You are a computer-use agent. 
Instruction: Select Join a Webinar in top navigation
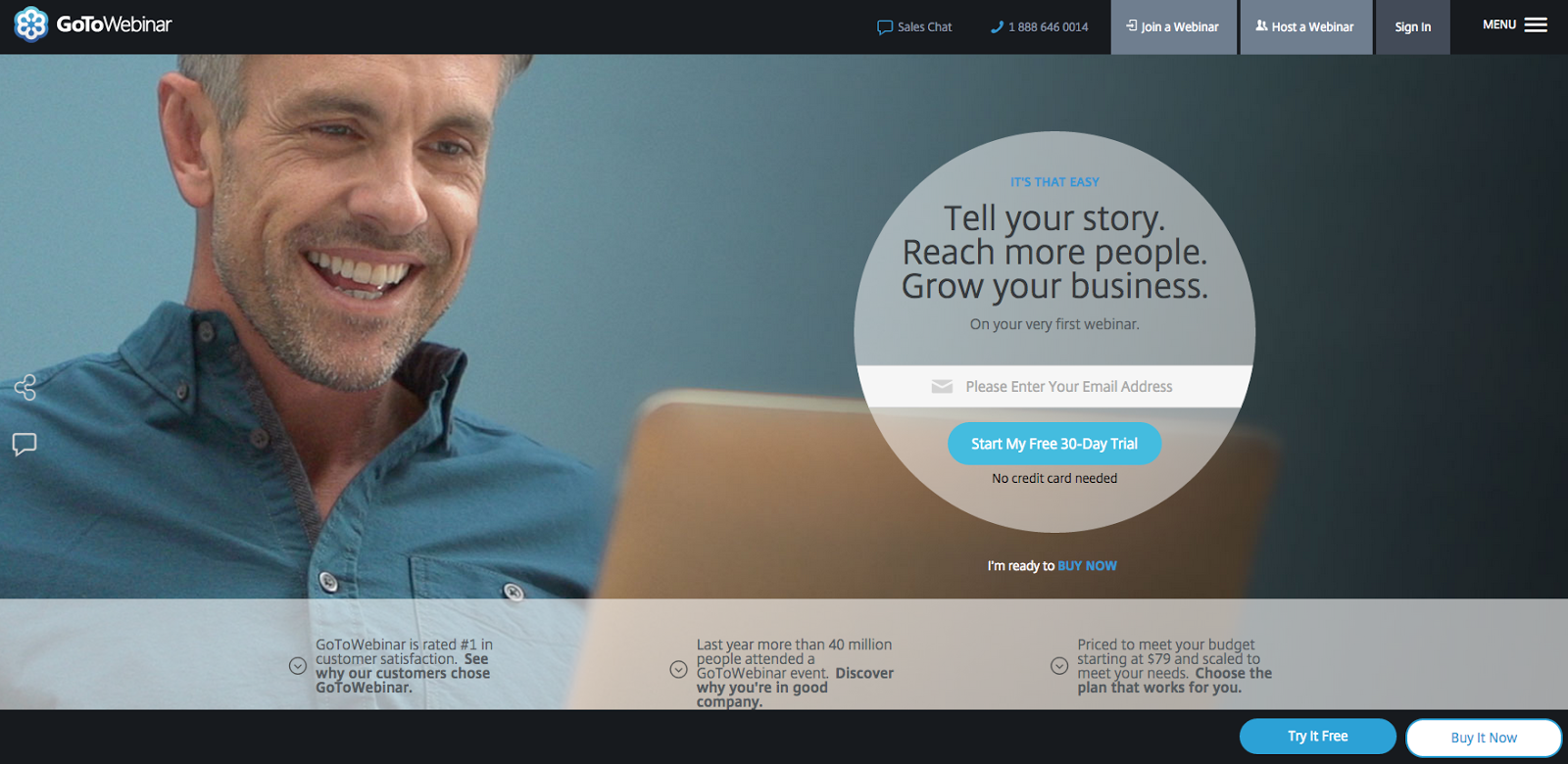click(1174, 27)
